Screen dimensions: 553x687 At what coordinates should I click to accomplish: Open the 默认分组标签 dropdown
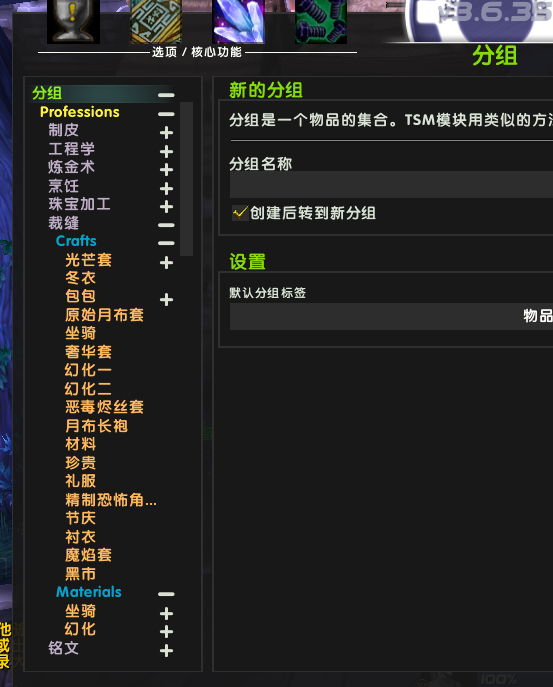coord(391,316)
